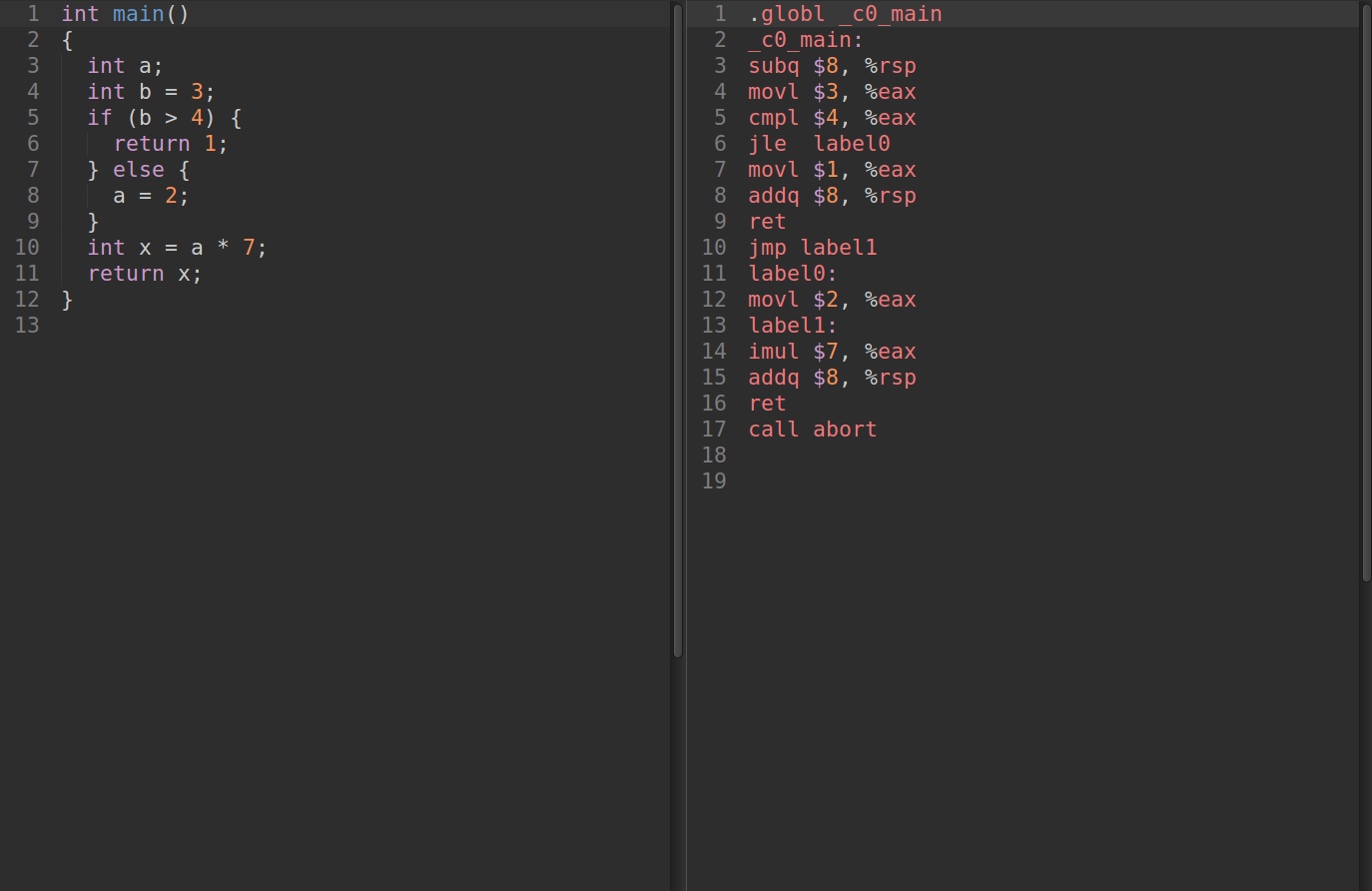Click the 'ret' on assembly line 9

[768, 222]
